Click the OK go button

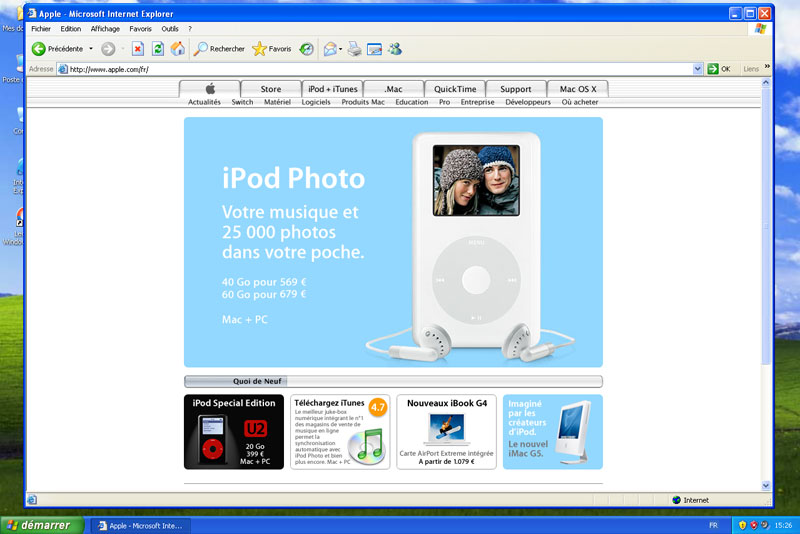[x=719, y=69]
